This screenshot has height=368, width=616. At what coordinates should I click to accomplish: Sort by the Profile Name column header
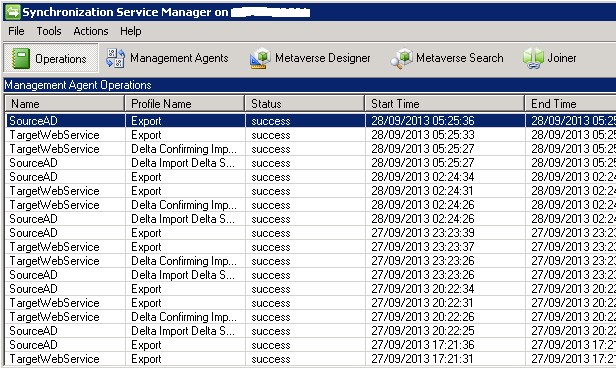185,104
